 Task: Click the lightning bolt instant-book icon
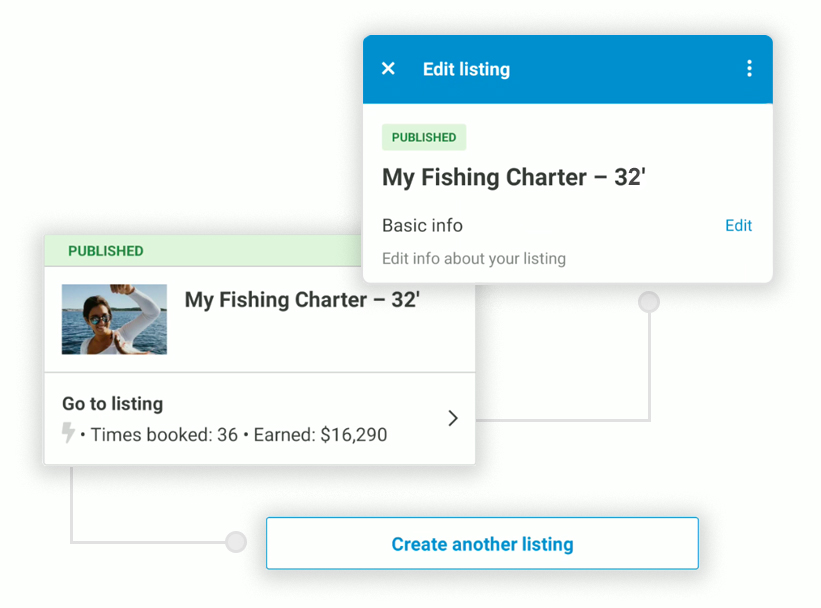(x=68, y=434)
